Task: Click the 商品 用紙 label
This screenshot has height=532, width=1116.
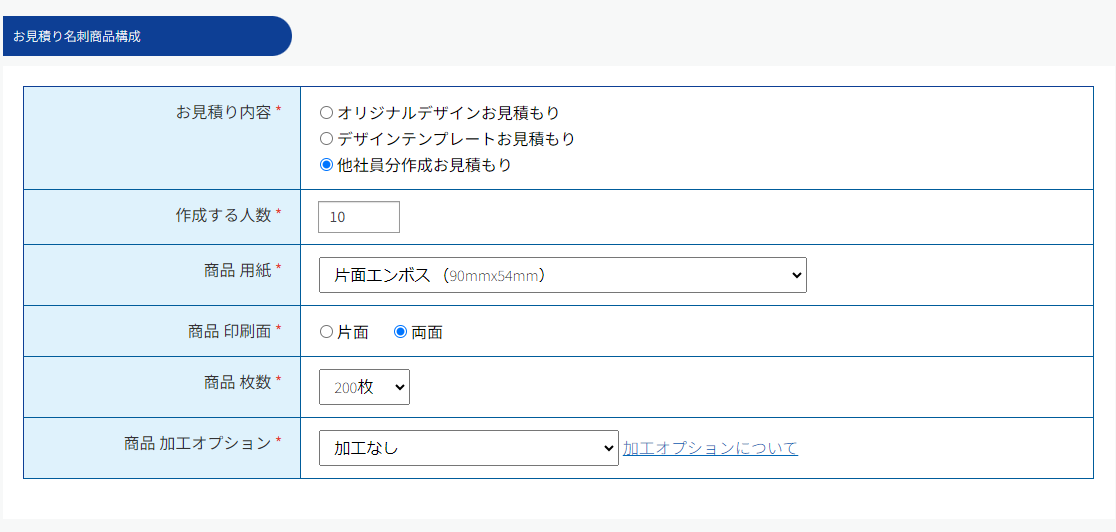Action: (238, 271)
